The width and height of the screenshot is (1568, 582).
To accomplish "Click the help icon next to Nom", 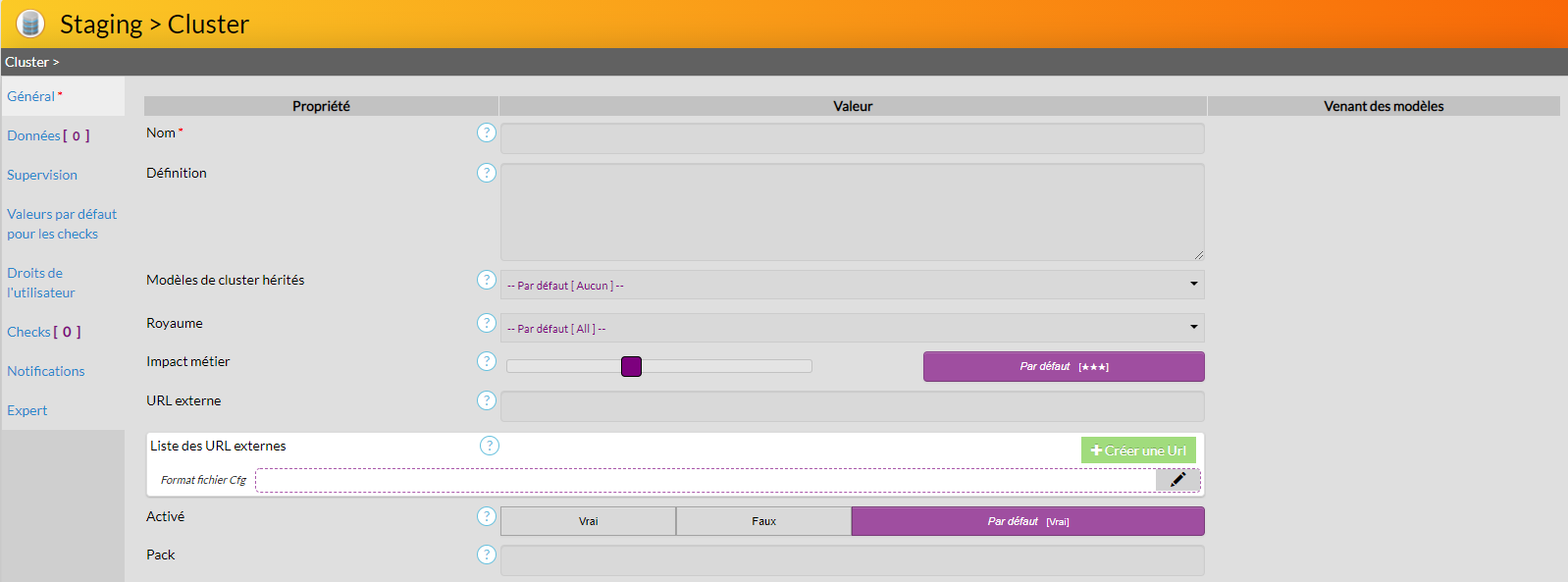I will point(486,132).
